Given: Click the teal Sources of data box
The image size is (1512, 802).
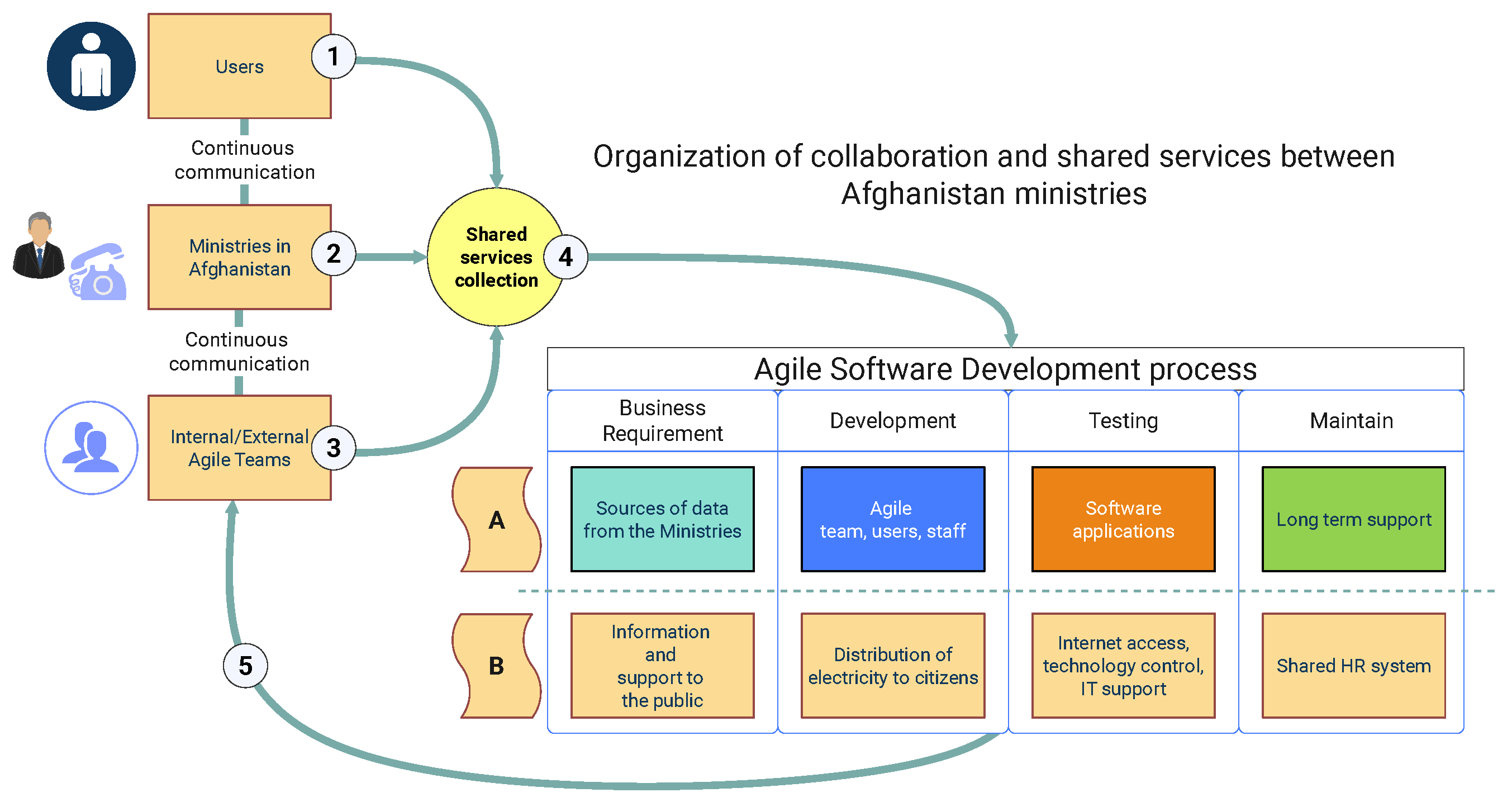Looking at the screenshot, I should 662,519.
